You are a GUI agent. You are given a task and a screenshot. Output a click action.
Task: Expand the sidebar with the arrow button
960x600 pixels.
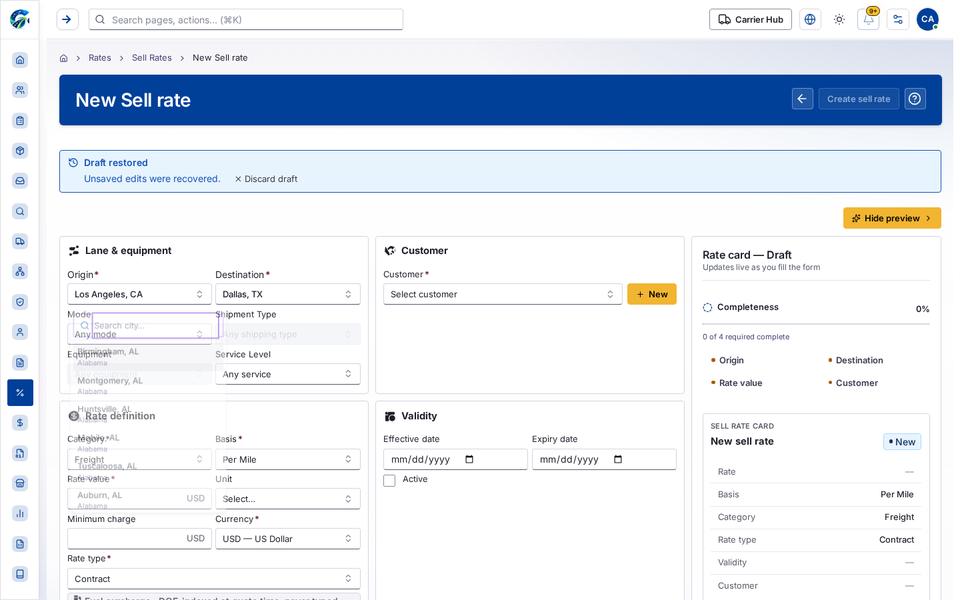(x=67, y=20)
